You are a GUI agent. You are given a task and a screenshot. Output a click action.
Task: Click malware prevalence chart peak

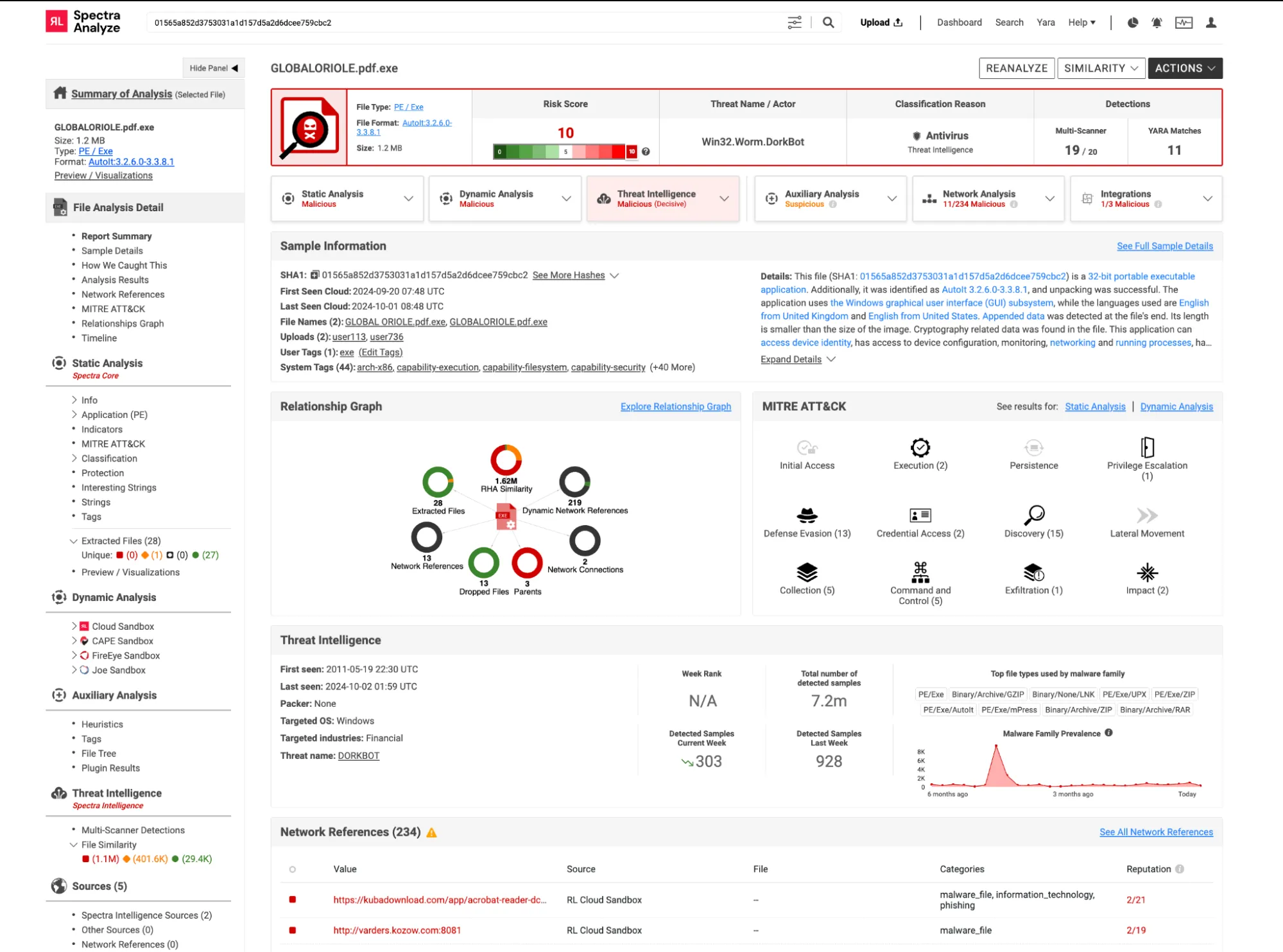tap(996, 747)
